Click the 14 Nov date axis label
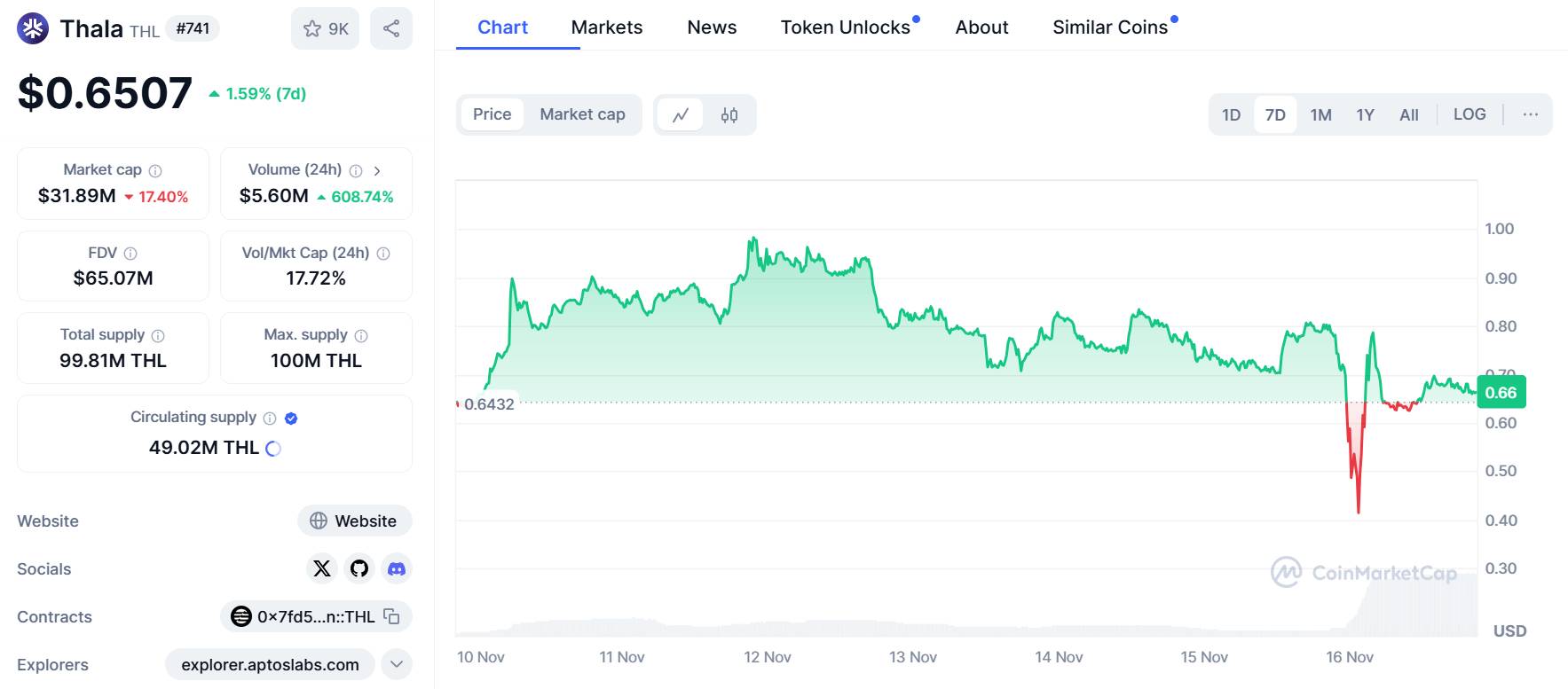This screenshot has width=1568, height=689. click(1059, 657)
